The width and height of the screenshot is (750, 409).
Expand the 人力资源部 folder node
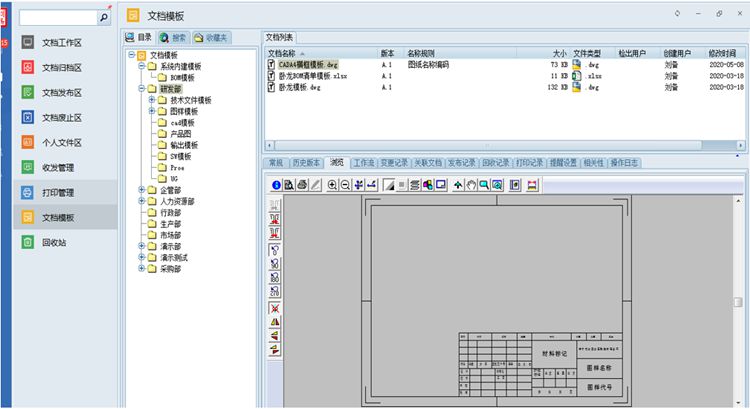tap(140, 201)
